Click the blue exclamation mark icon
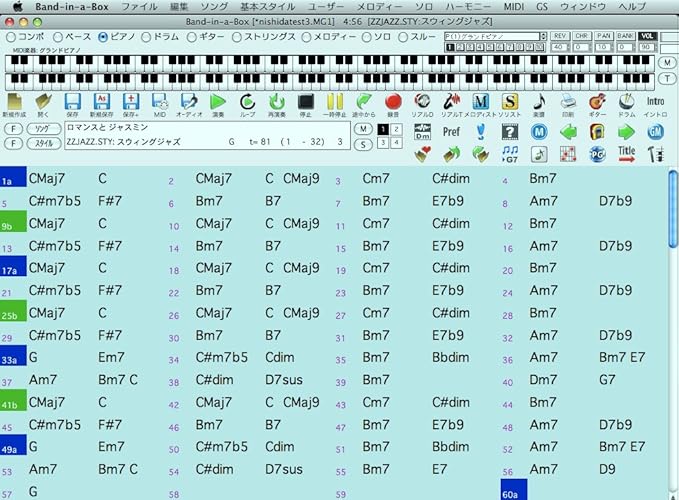Viewport: 679px width, 500px height. point(481,132)
